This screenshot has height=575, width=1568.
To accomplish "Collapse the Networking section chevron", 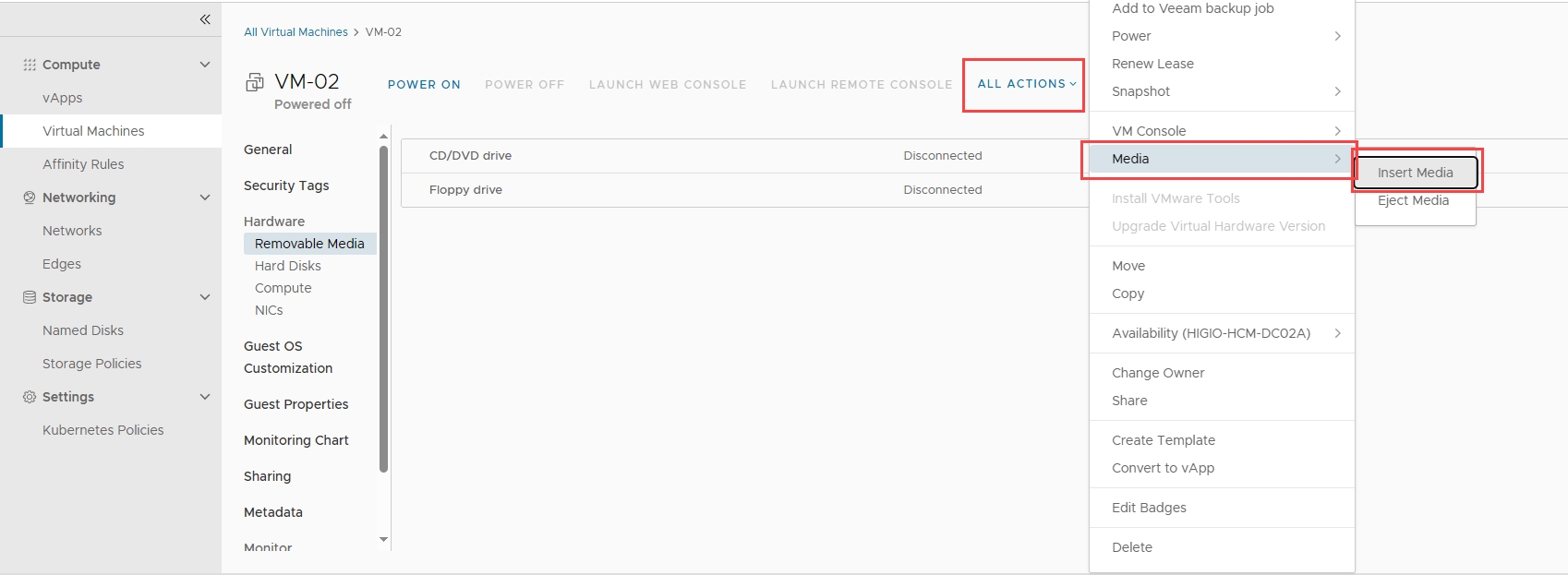I will pos(205,198).
